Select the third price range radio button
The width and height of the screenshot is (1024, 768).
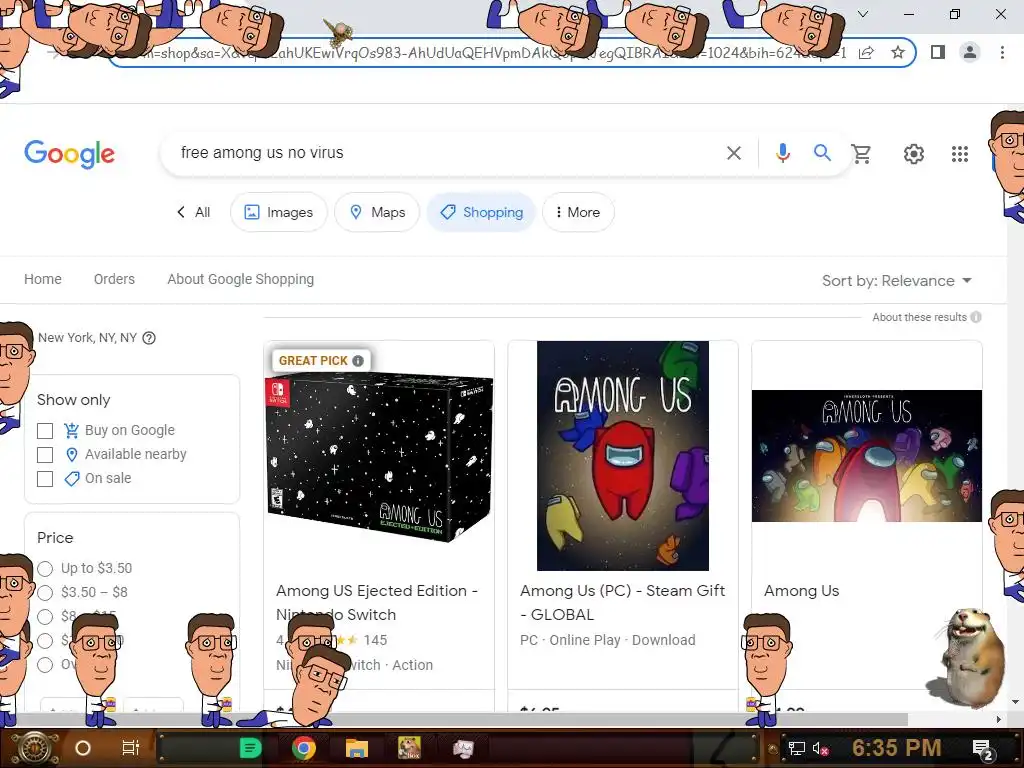45,616
